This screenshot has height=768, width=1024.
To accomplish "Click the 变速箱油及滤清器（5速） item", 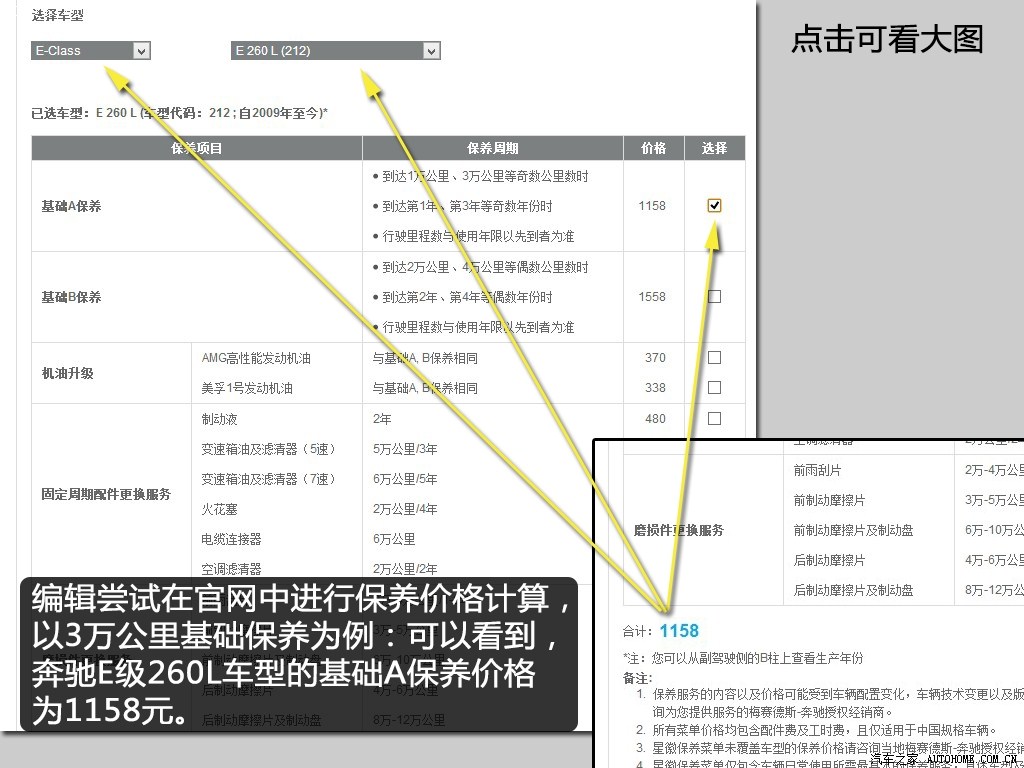I will [271, 449].
